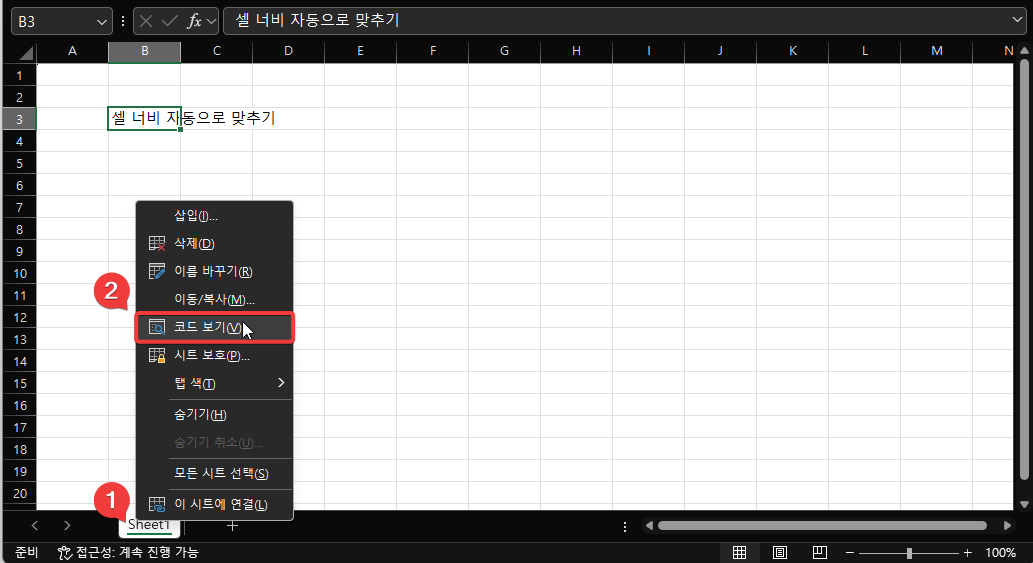This screenshot has height=563, width=1033.
Task: Choose 이 시트에 연결(L) entry
Action: [x=214, y=504]
